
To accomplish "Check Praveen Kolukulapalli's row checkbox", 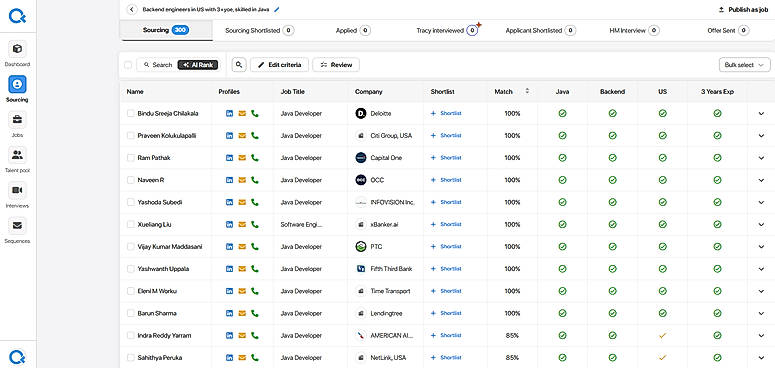I will pyautogui.click(x=130, y=136).
